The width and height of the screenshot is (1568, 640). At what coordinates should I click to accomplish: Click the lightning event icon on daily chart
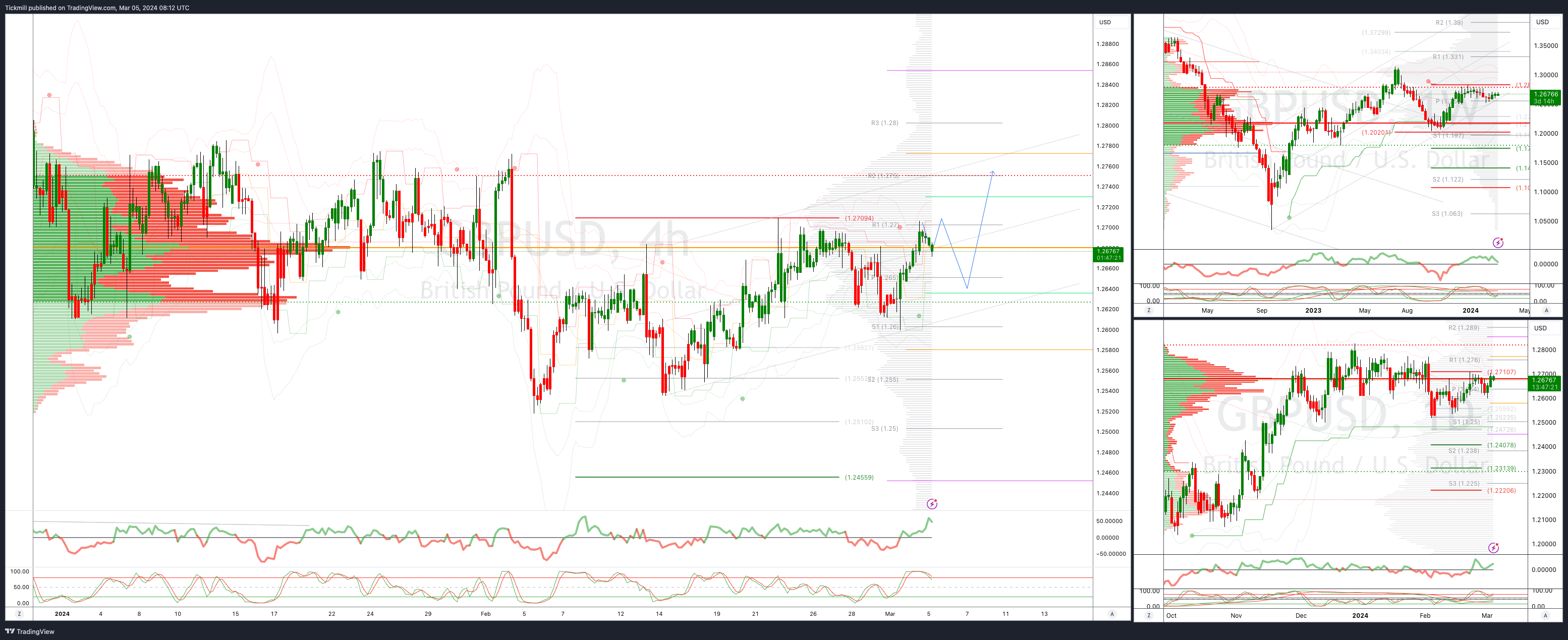[1493, 548]
